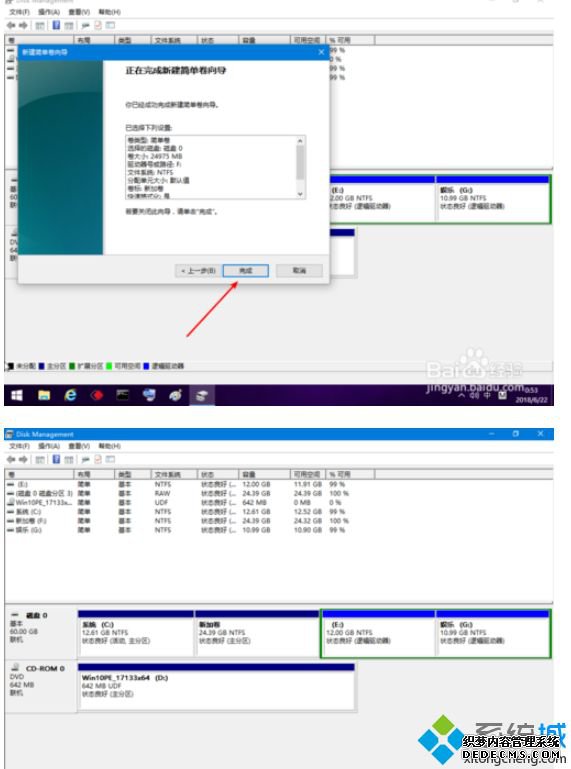Click the pane-layout icon right of Help in wizard-free toolbar

click(69, 460)
